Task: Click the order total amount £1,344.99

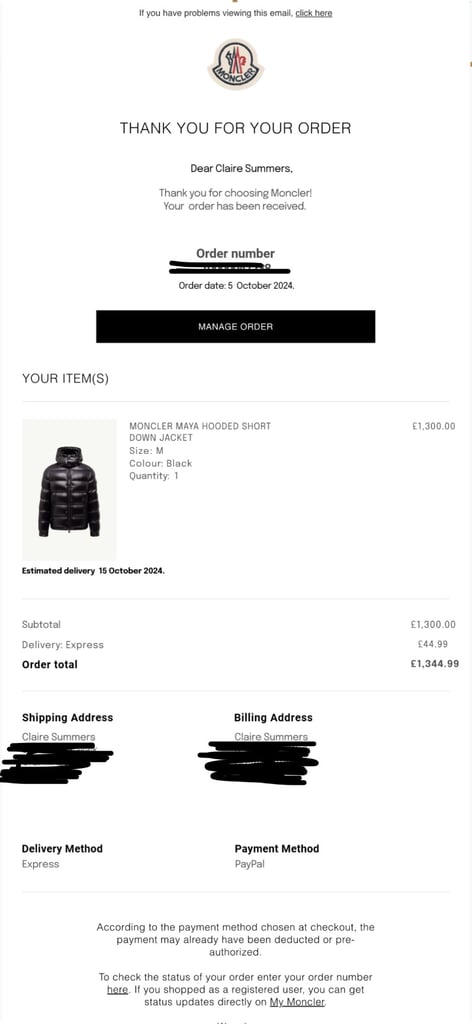Action: tap(435, 664)
